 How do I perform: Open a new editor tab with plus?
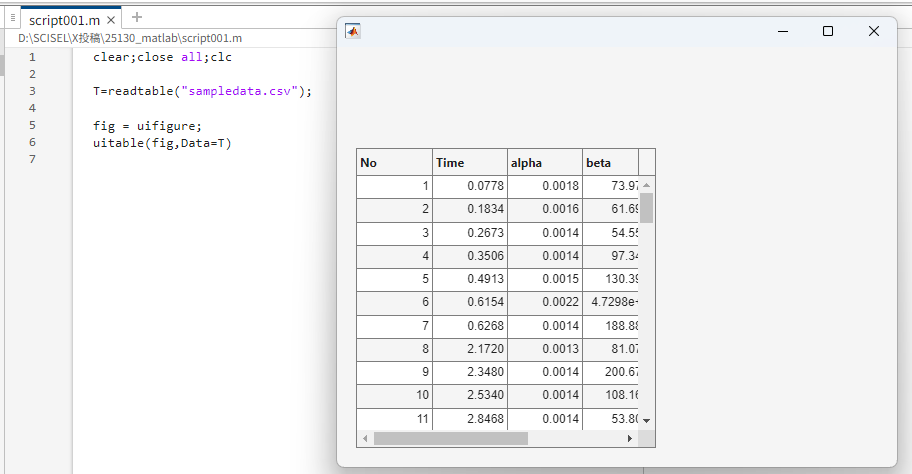(x=137, y=17)
